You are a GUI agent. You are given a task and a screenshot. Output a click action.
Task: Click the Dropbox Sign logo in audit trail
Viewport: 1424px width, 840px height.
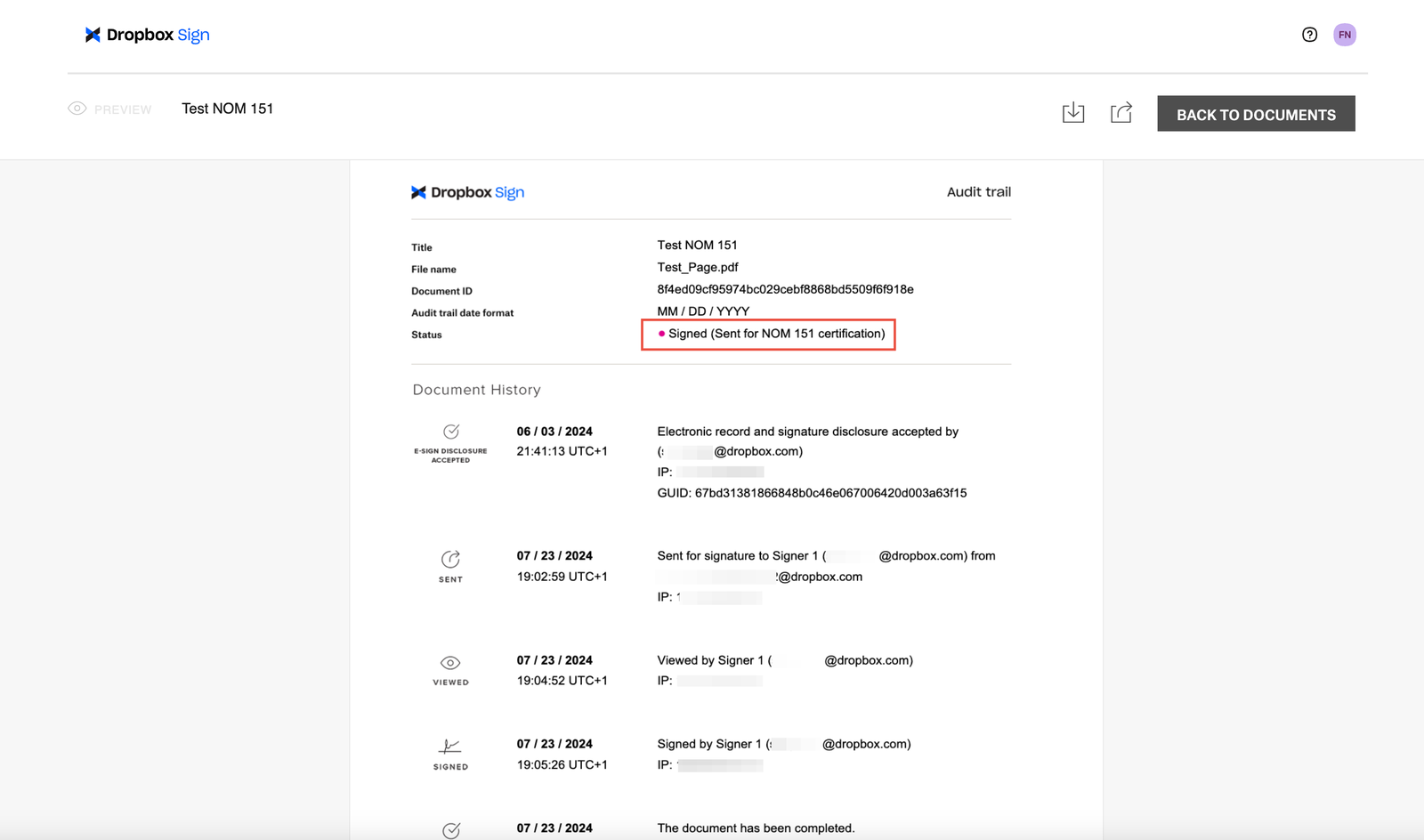(x=468, y=192)
